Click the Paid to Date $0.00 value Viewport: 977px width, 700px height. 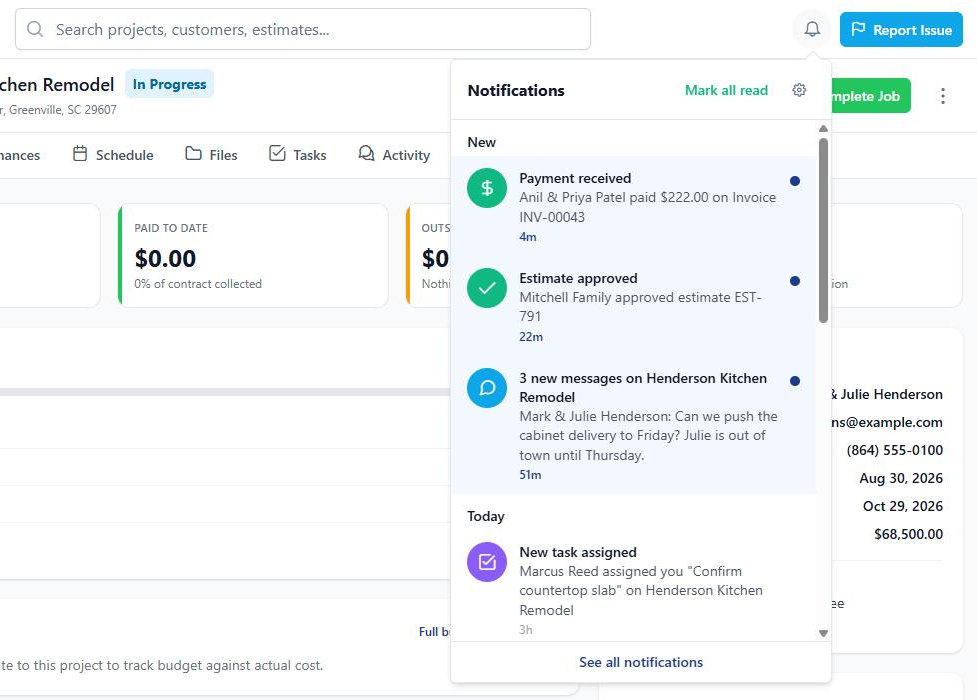pyautogui.click(x=165, y=258)
